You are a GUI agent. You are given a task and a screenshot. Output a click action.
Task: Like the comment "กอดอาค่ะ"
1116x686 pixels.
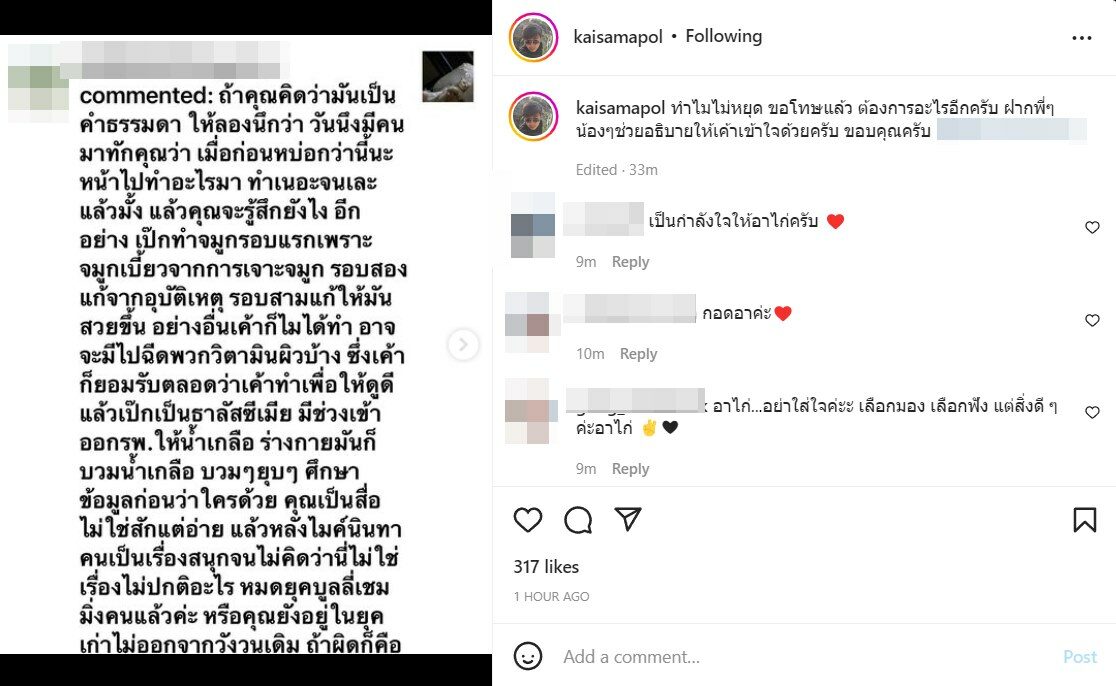[x=1092, y=320]
